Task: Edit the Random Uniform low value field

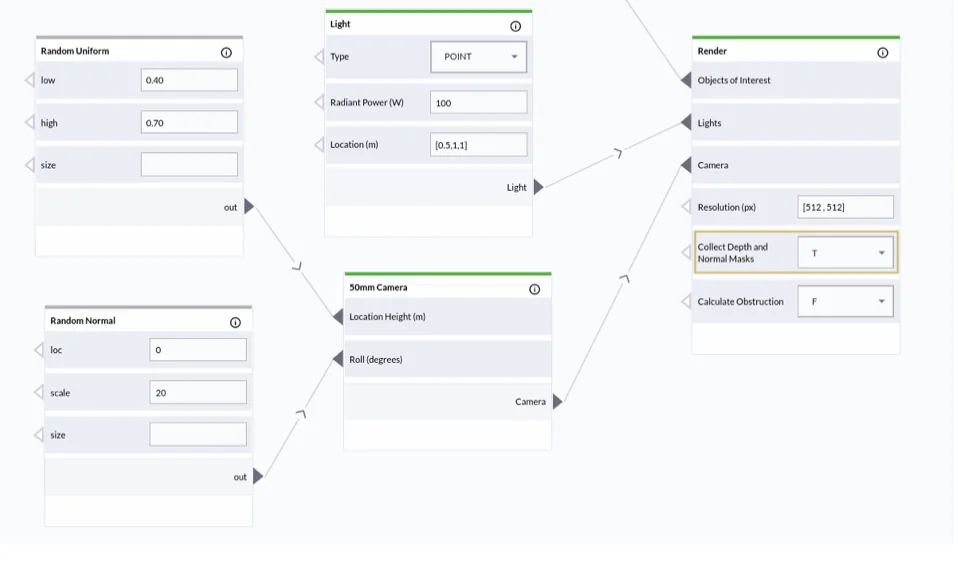Action: point(189,80)
